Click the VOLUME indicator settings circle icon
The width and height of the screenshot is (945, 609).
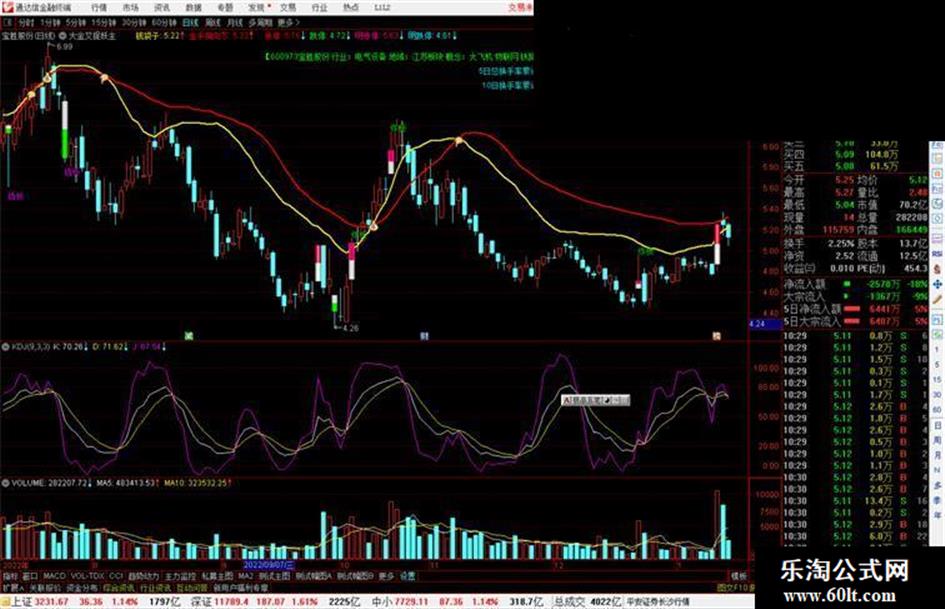click(5, 483)
